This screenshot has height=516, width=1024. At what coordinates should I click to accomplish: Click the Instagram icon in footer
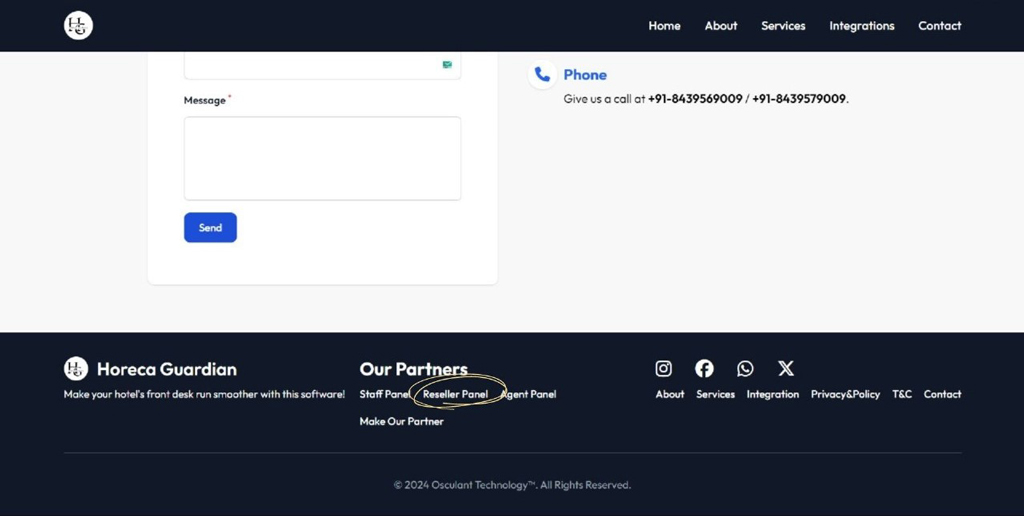(663, 369)
